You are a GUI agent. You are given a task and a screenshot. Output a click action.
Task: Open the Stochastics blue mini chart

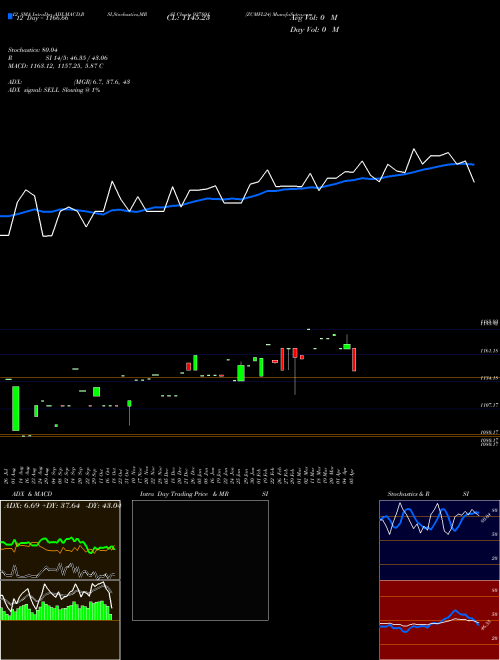(439, 540)
